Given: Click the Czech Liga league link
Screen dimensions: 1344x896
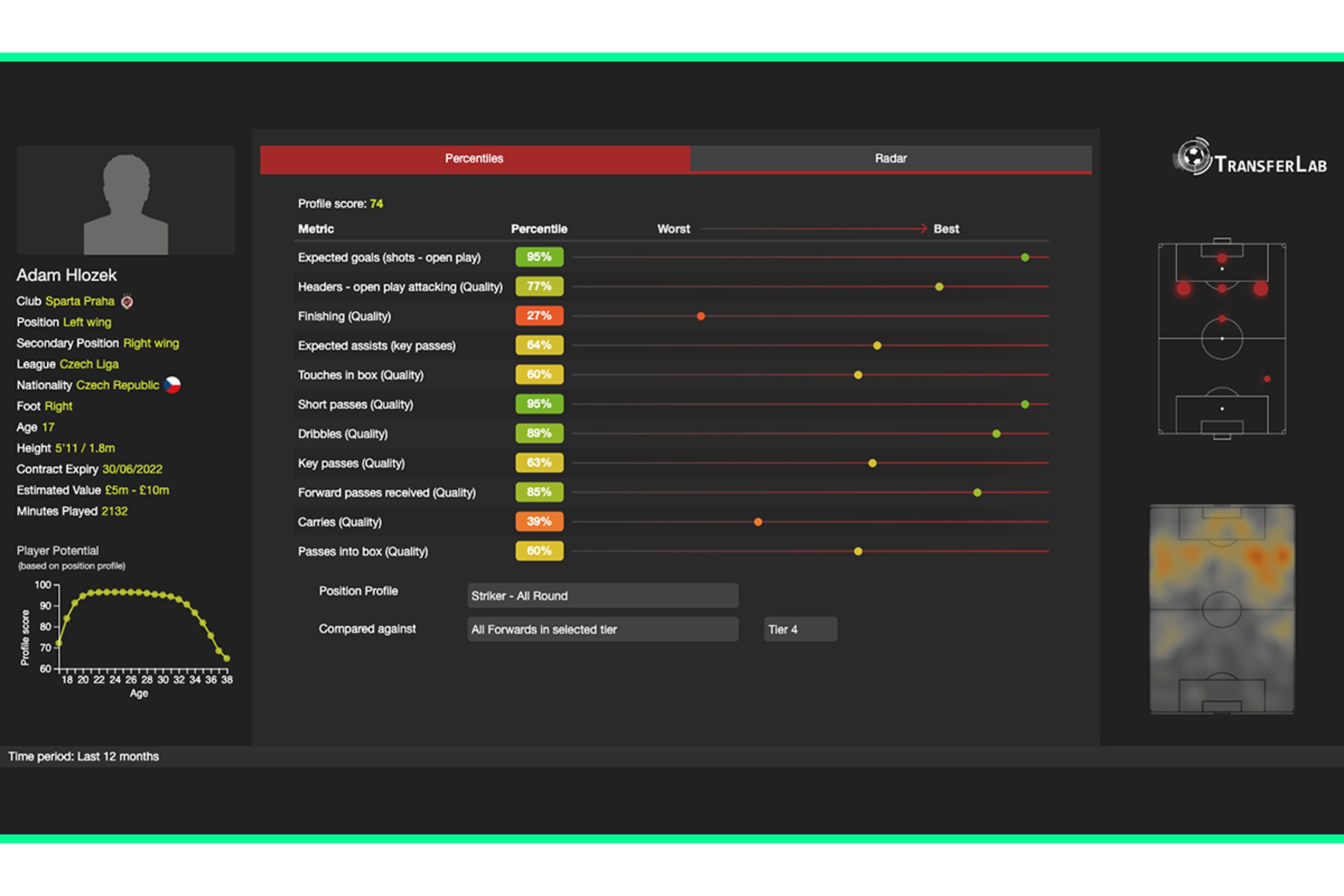Looking at the screenshot, I should pyautogui.click(x=89, y=364).
